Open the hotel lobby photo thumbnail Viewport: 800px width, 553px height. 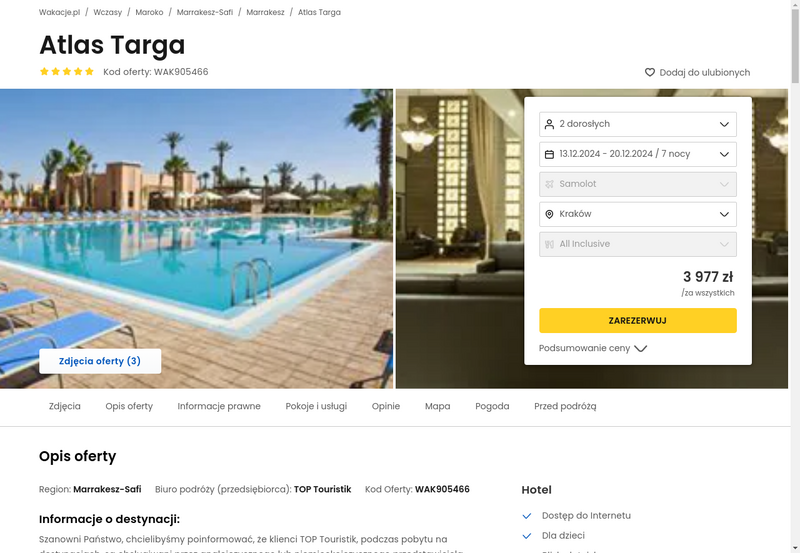tap(459, 239)
